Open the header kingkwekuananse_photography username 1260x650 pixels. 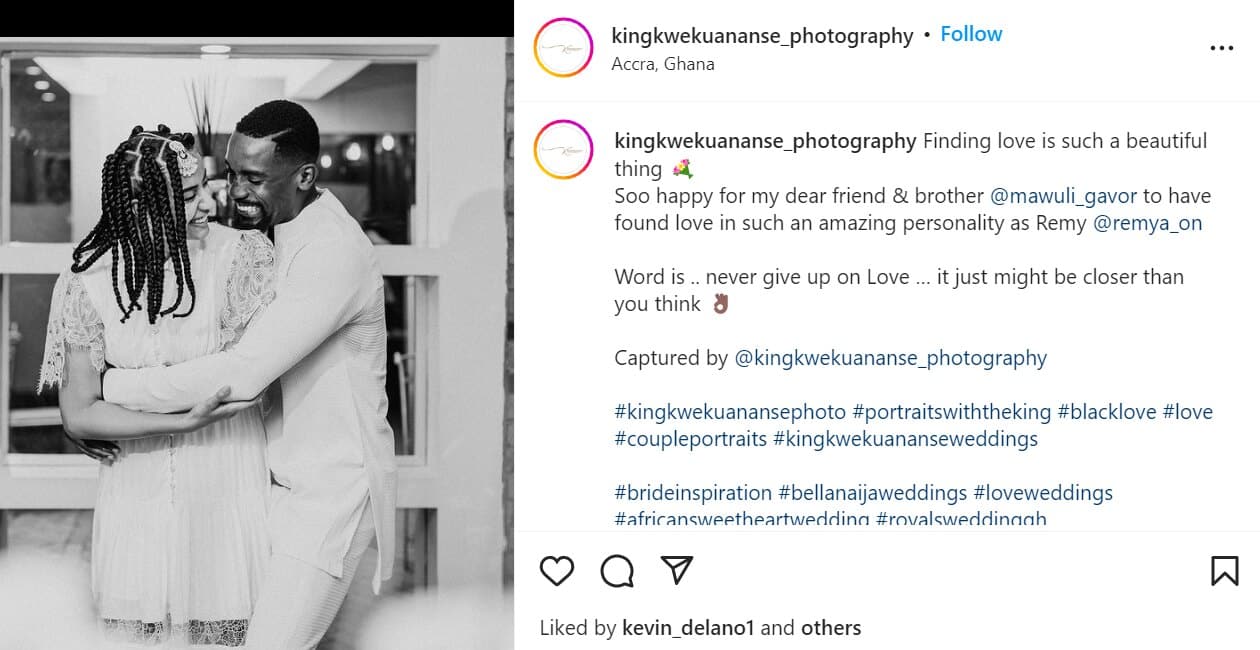click(762, 36)
